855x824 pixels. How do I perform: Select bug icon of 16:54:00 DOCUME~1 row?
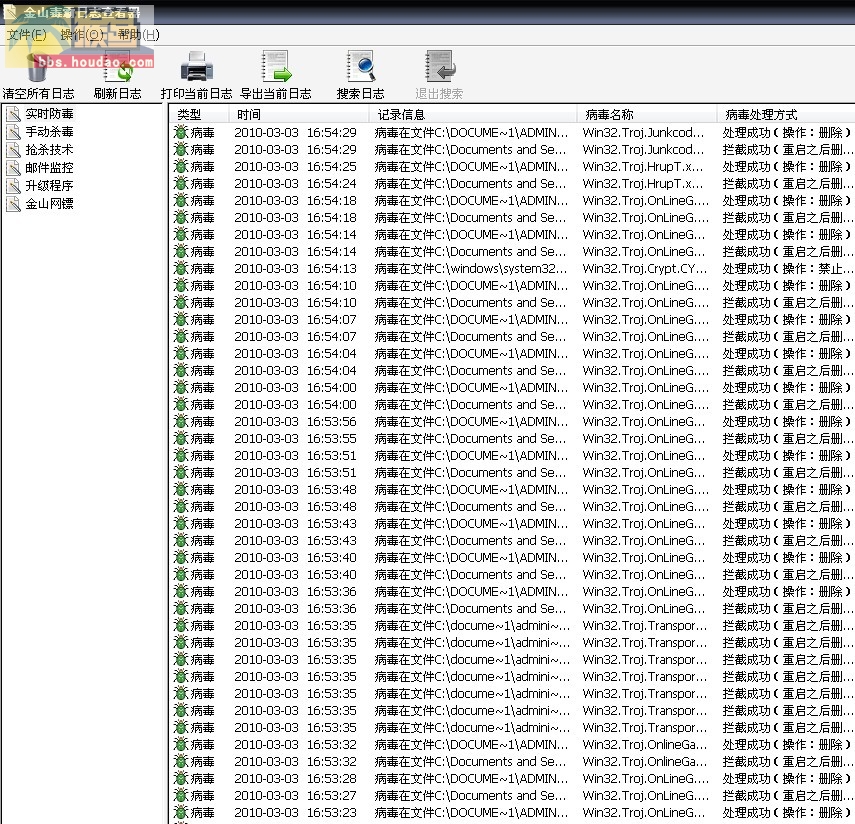pyautogui.click(x=181, y=387)
